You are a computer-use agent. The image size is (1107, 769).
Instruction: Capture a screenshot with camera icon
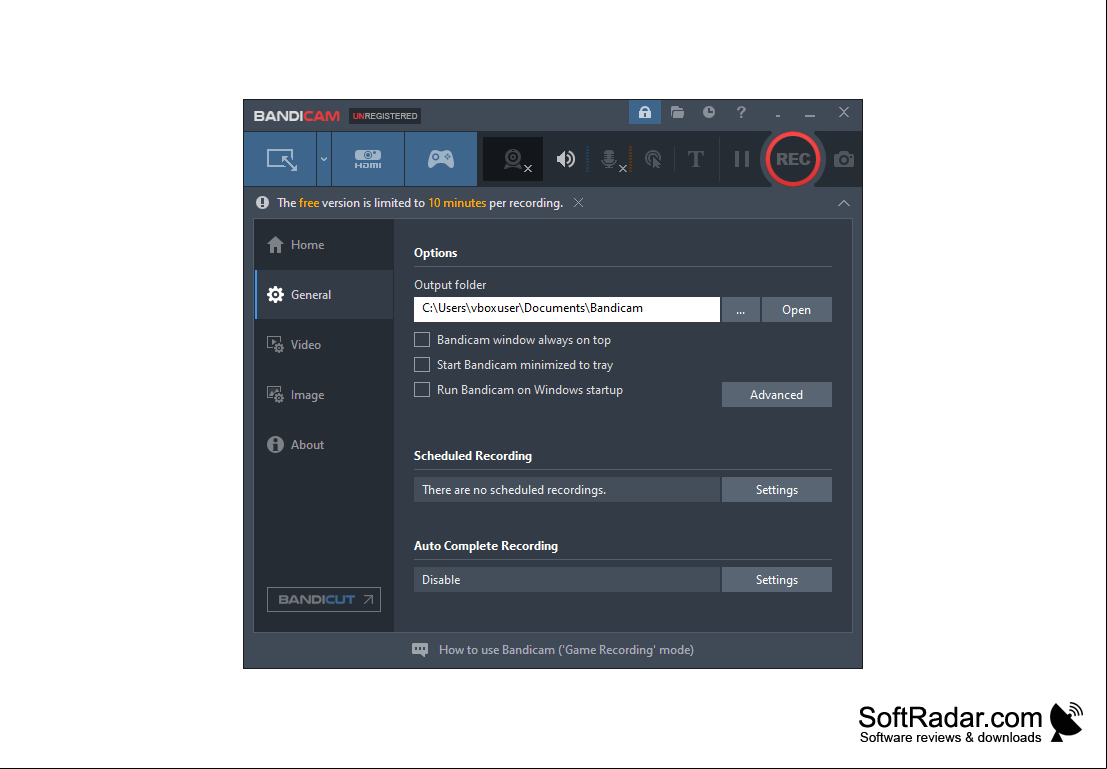844,160
